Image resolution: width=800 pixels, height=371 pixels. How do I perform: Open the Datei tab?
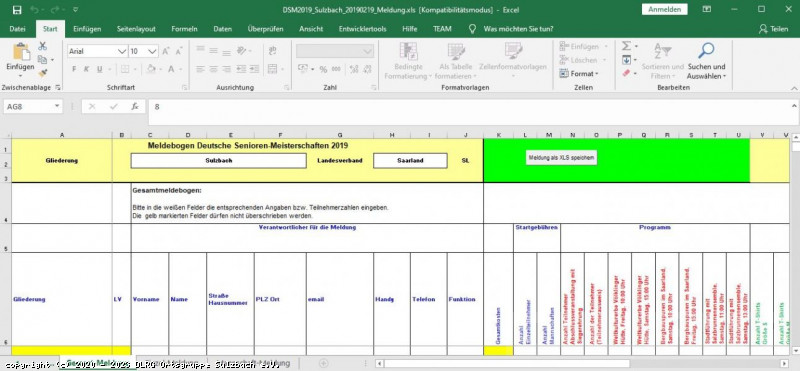tap(17, 29)
